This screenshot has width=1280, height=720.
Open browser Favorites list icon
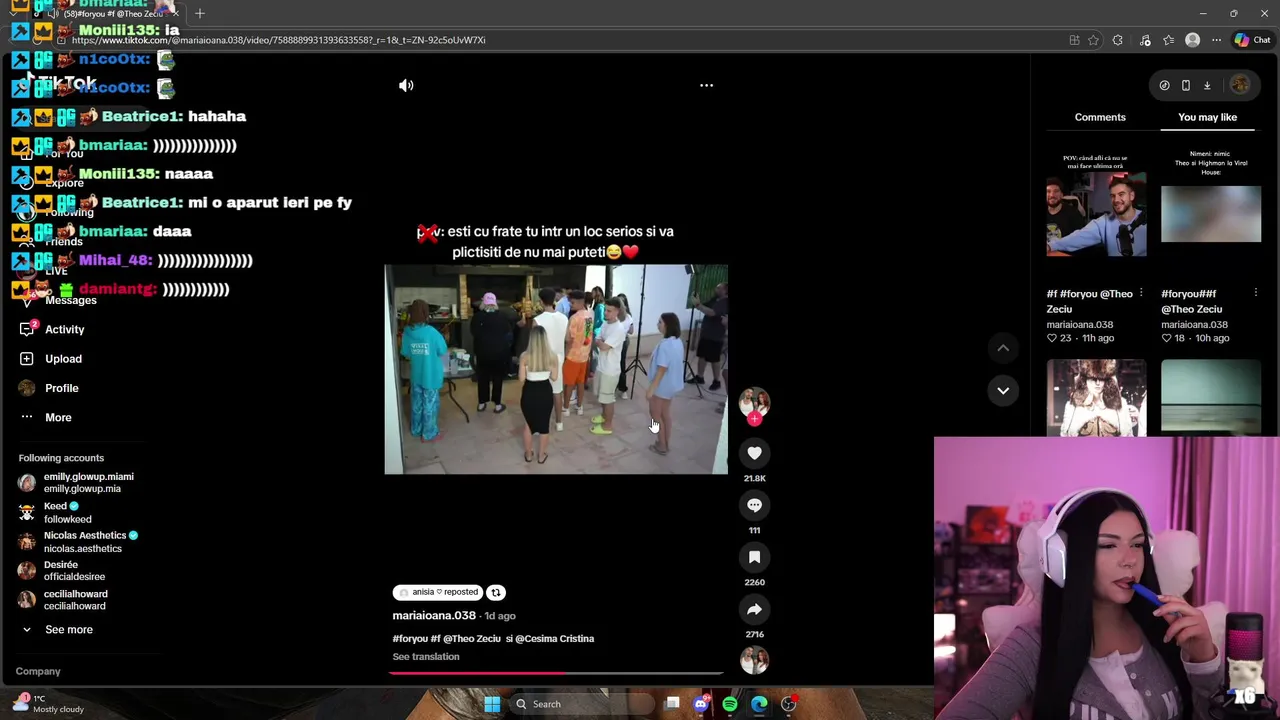click(x=1168, y=40)
